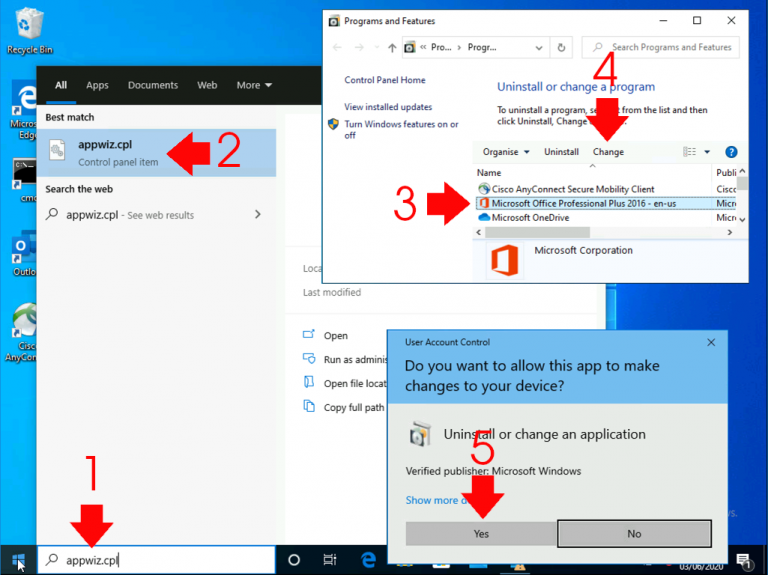Click the Open file location icon
The height and width of the screenshot is (575, 768).
click(x=309, y=382)
